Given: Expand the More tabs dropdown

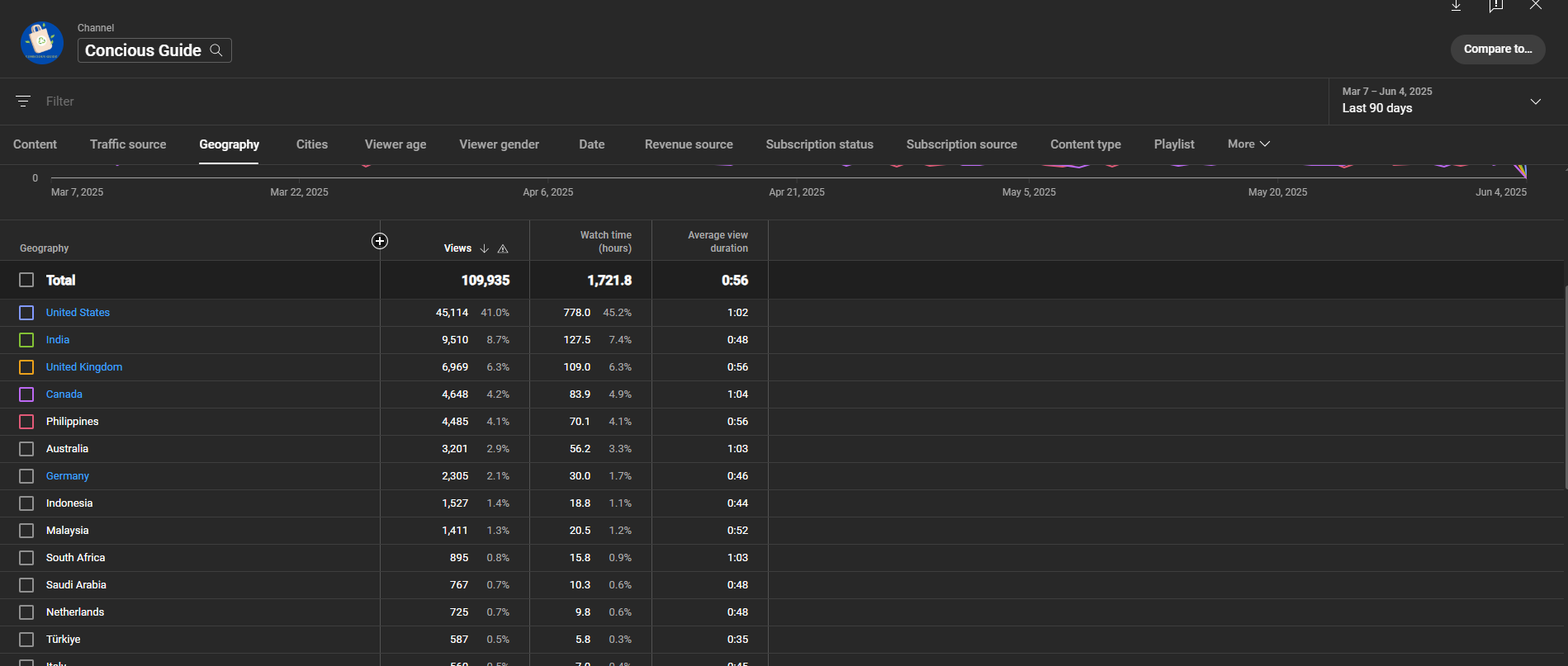Looking at the screenshot, I should click(1248, 144).
